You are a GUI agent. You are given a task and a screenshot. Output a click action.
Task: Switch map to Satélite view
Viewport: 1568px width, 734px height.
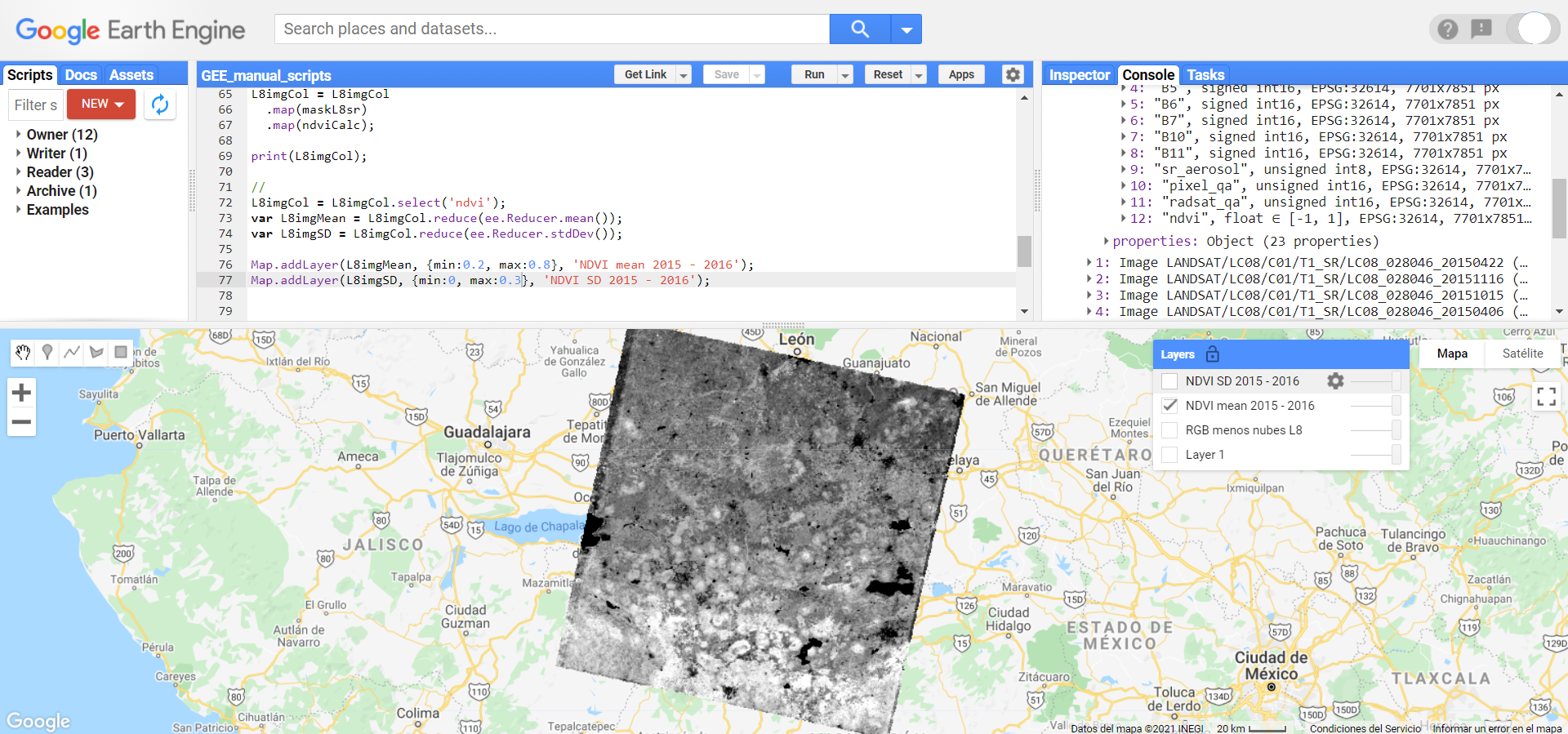1522,354
